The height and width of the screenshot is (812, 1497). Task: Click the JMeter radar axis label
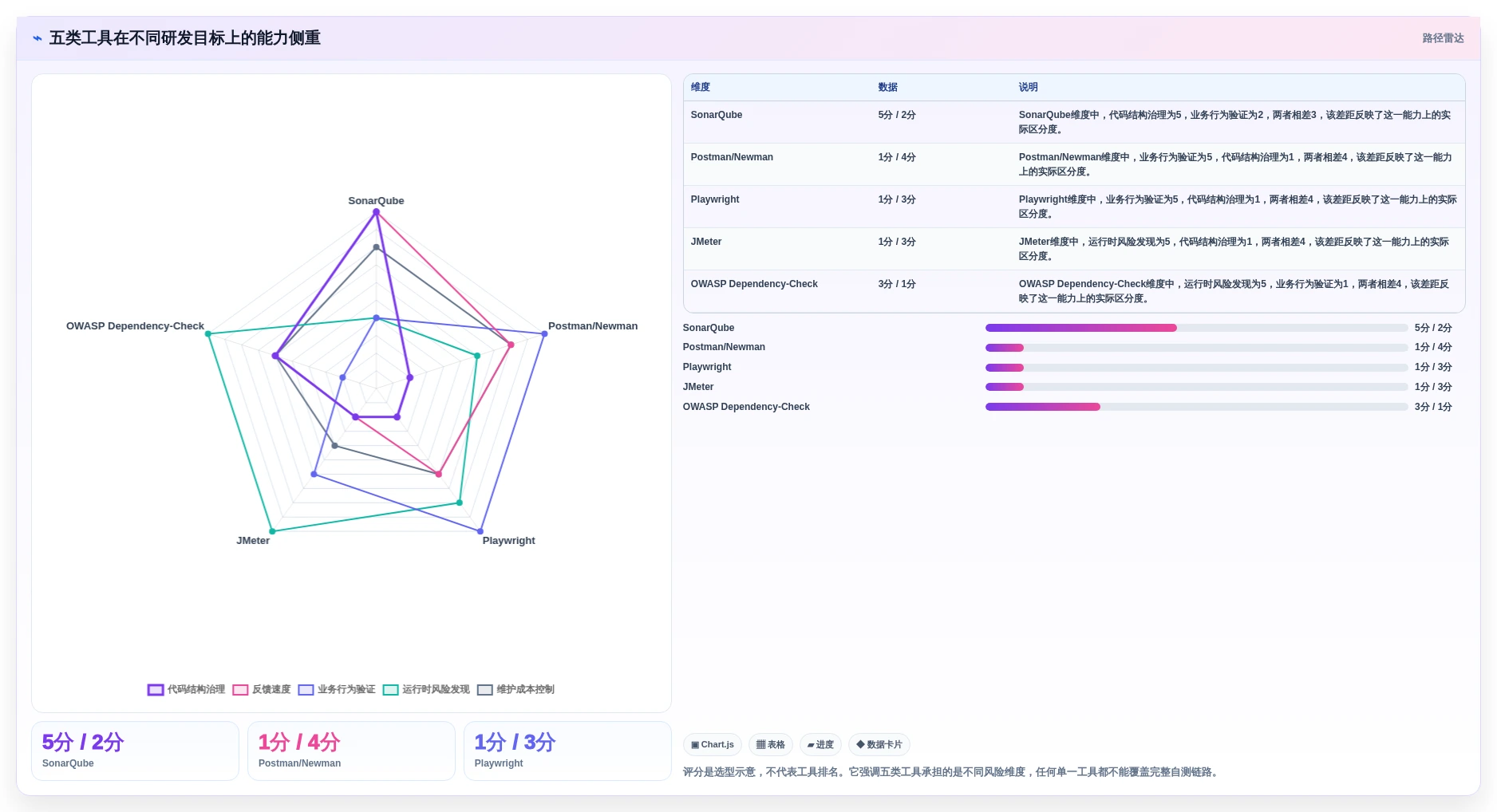click(253, 541)
